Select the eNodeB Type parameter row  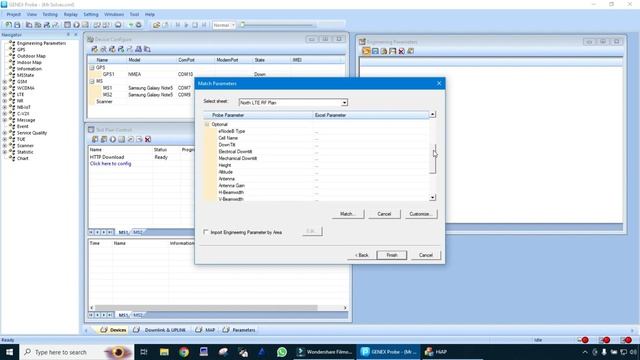[x=316, y=131]
